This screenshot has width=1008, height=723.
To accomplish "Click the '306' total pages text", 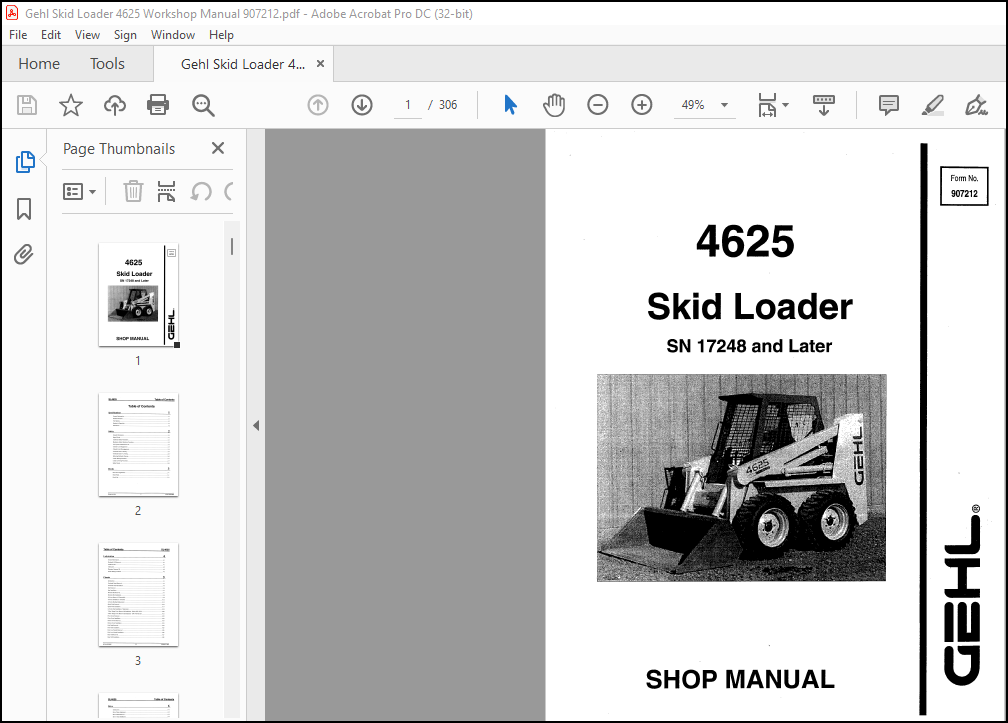I will click(448, 105).
